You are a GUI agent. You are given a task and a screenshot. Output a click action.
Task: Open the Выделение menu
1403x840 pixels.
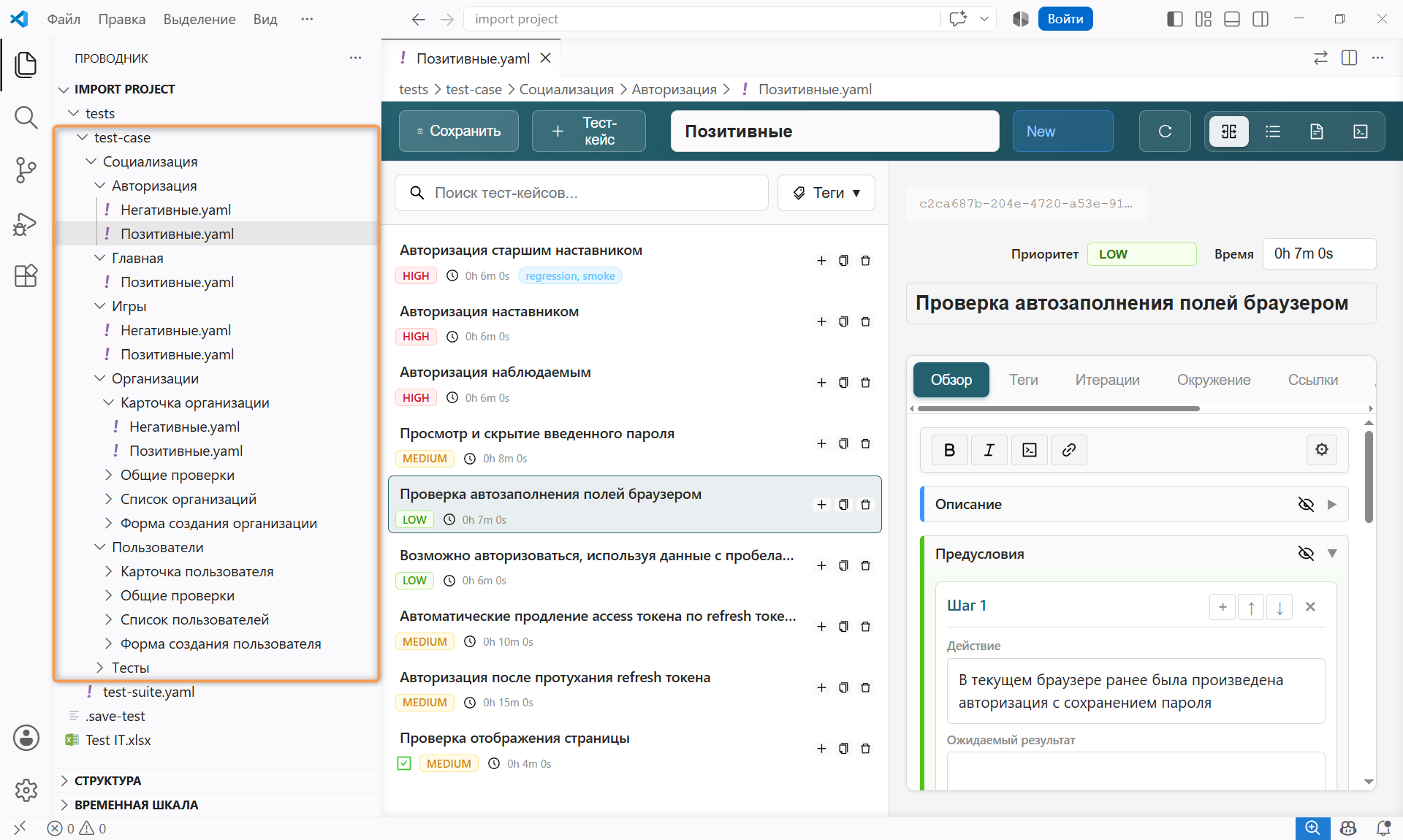(199, 19)
